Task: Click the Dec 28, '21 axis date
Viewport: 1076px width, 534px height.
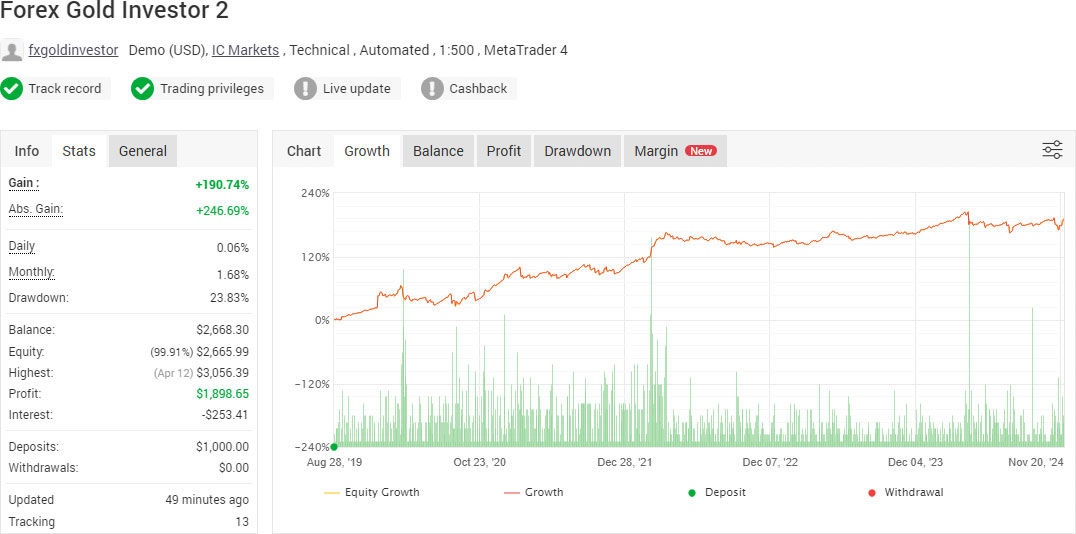Action: 625,463
